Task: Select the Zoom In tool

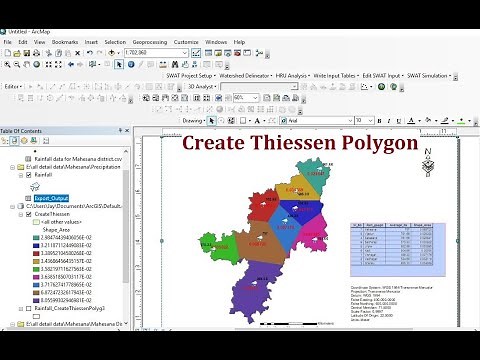Action: point(7,64)
